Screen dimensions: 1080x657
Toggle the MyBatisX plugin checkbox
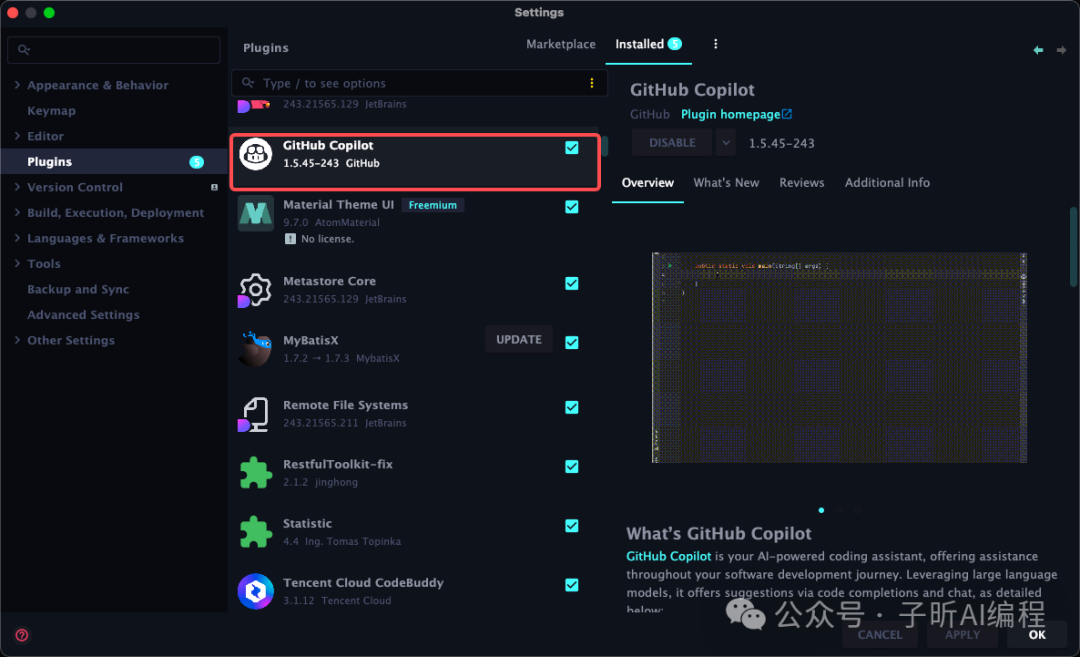[x=572, y=342]
